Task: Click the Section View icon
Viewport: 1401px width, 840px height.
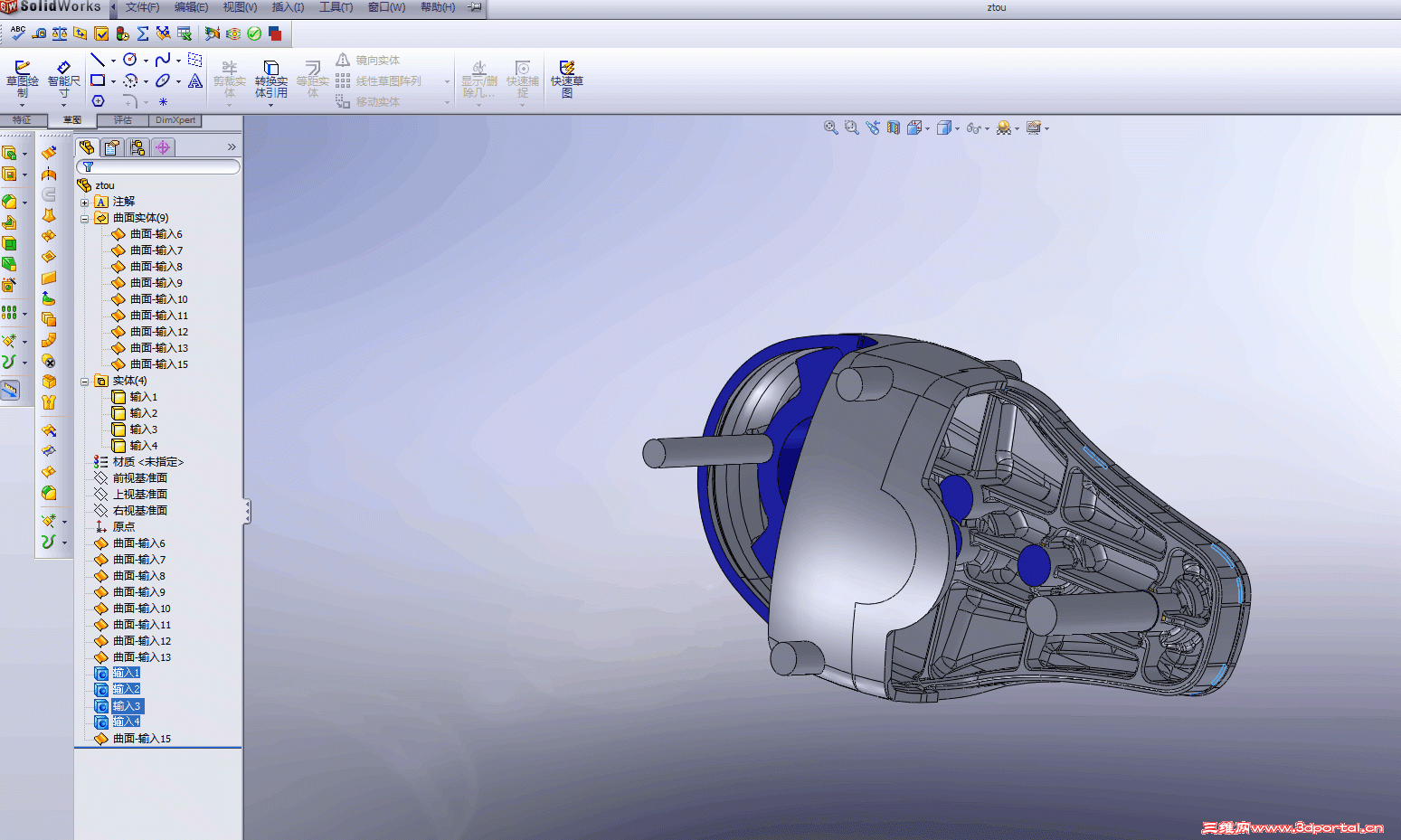Action: (894, 128)
